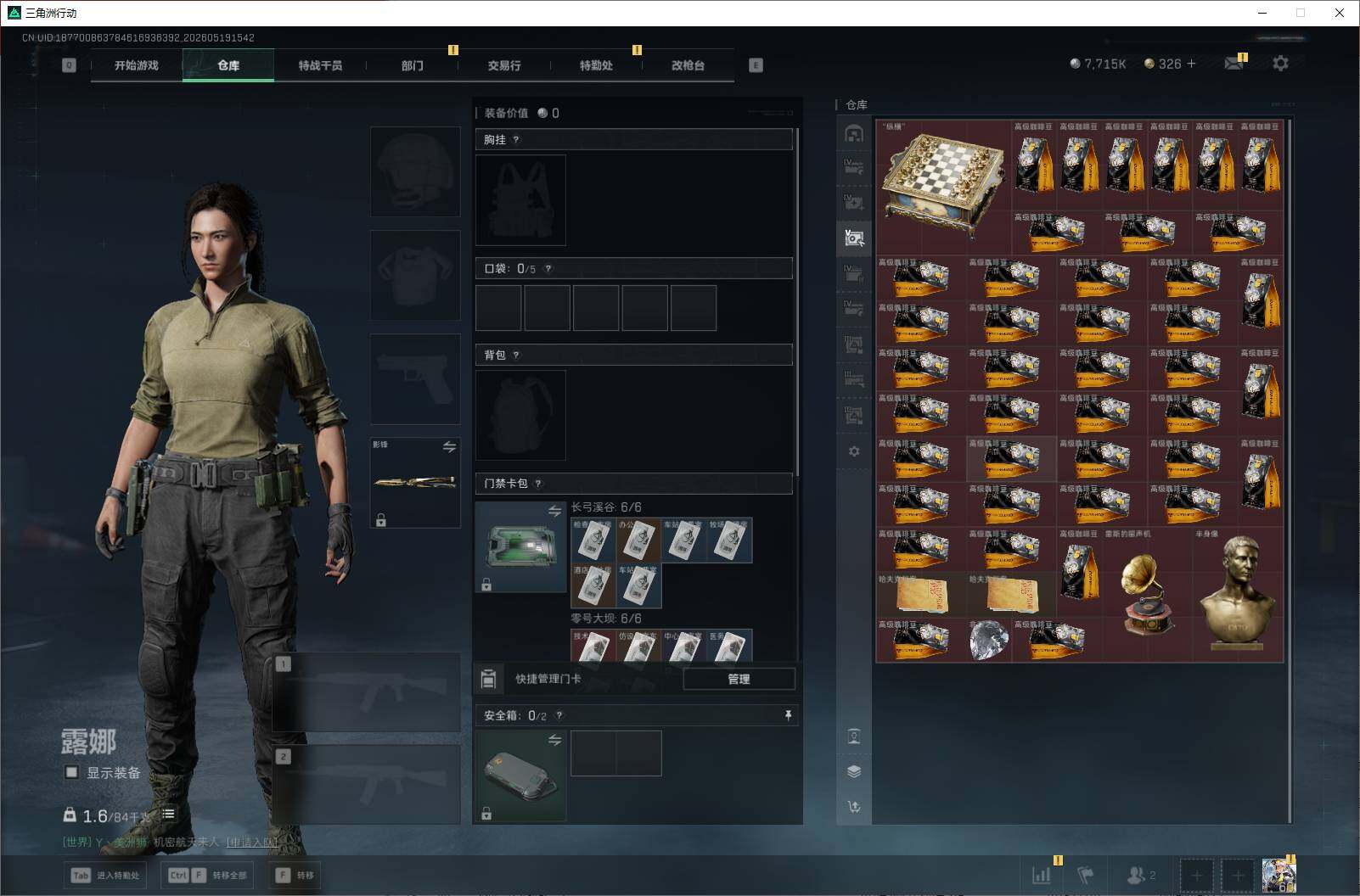
Task: Click the second empty teammate plus slot
Action: click(x=1238, y=875)
